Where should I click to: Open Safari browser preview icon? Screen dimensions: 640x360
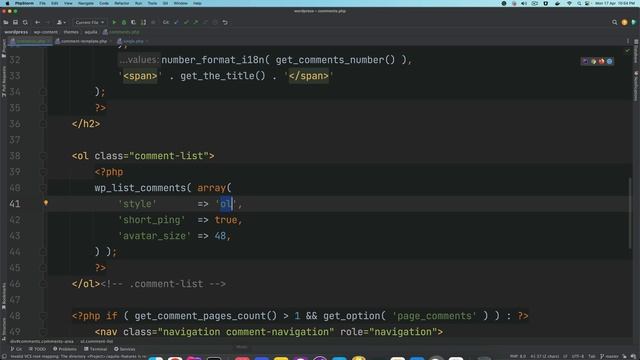(609, 61)
